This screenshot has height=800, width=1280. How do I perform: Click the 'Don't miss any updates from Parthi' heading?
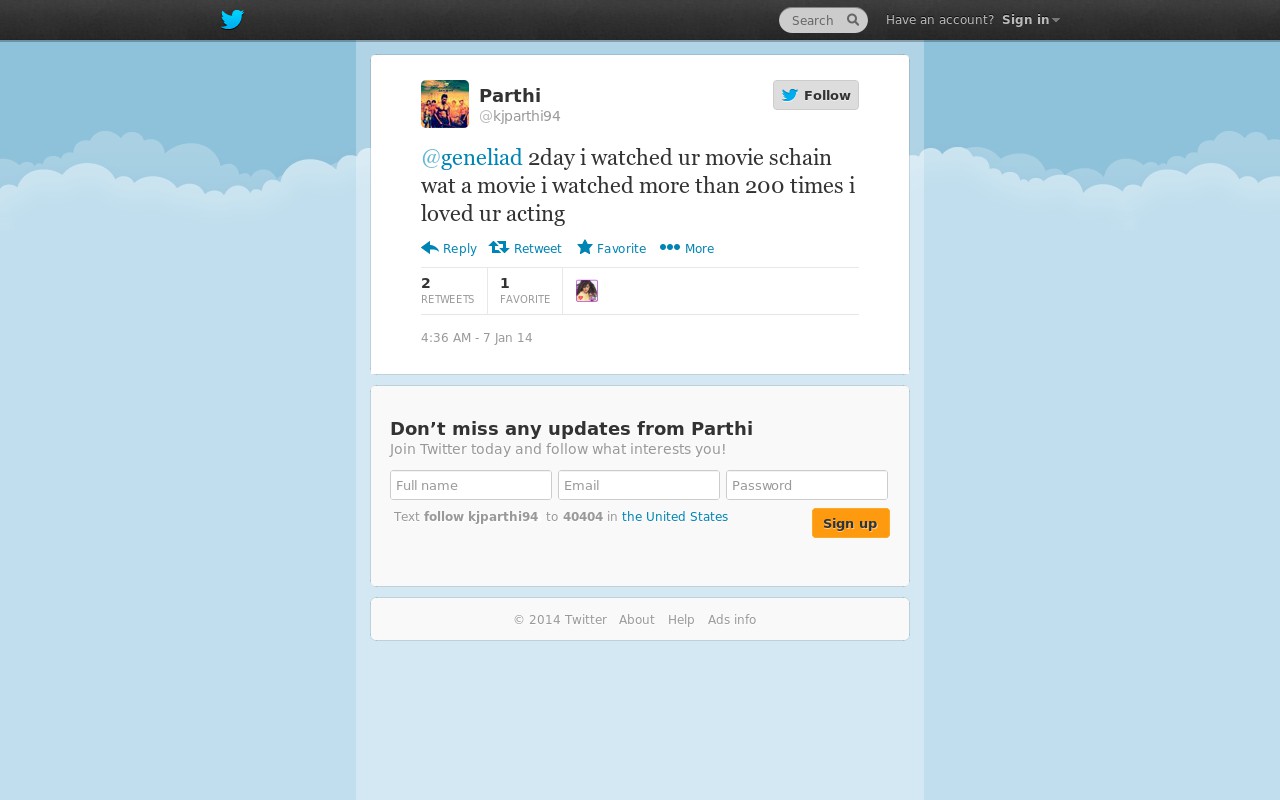pos(571,429)
